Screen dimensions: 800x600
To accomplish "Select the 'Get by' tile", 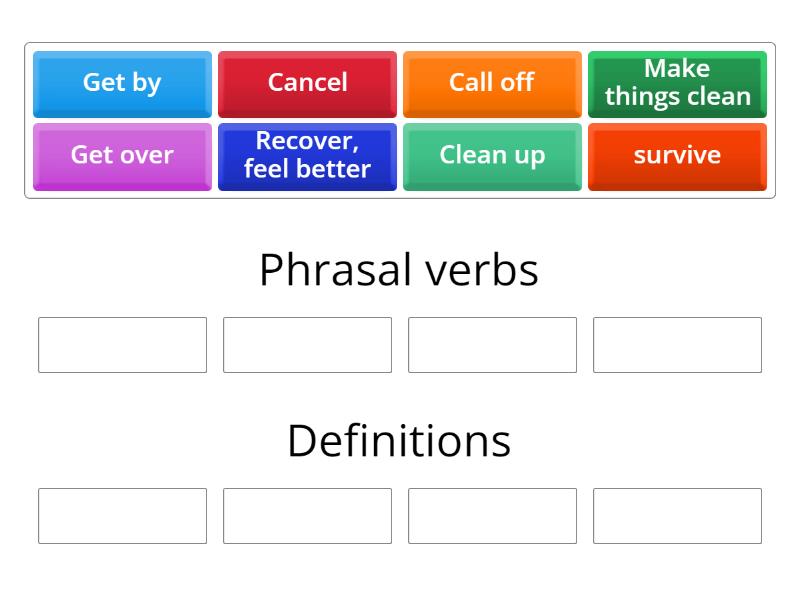I will (122, 83).
